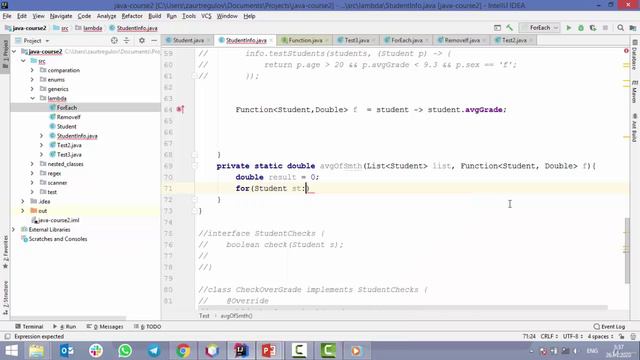Toggle the read-only lock icon in status bar

click(621, 336)
